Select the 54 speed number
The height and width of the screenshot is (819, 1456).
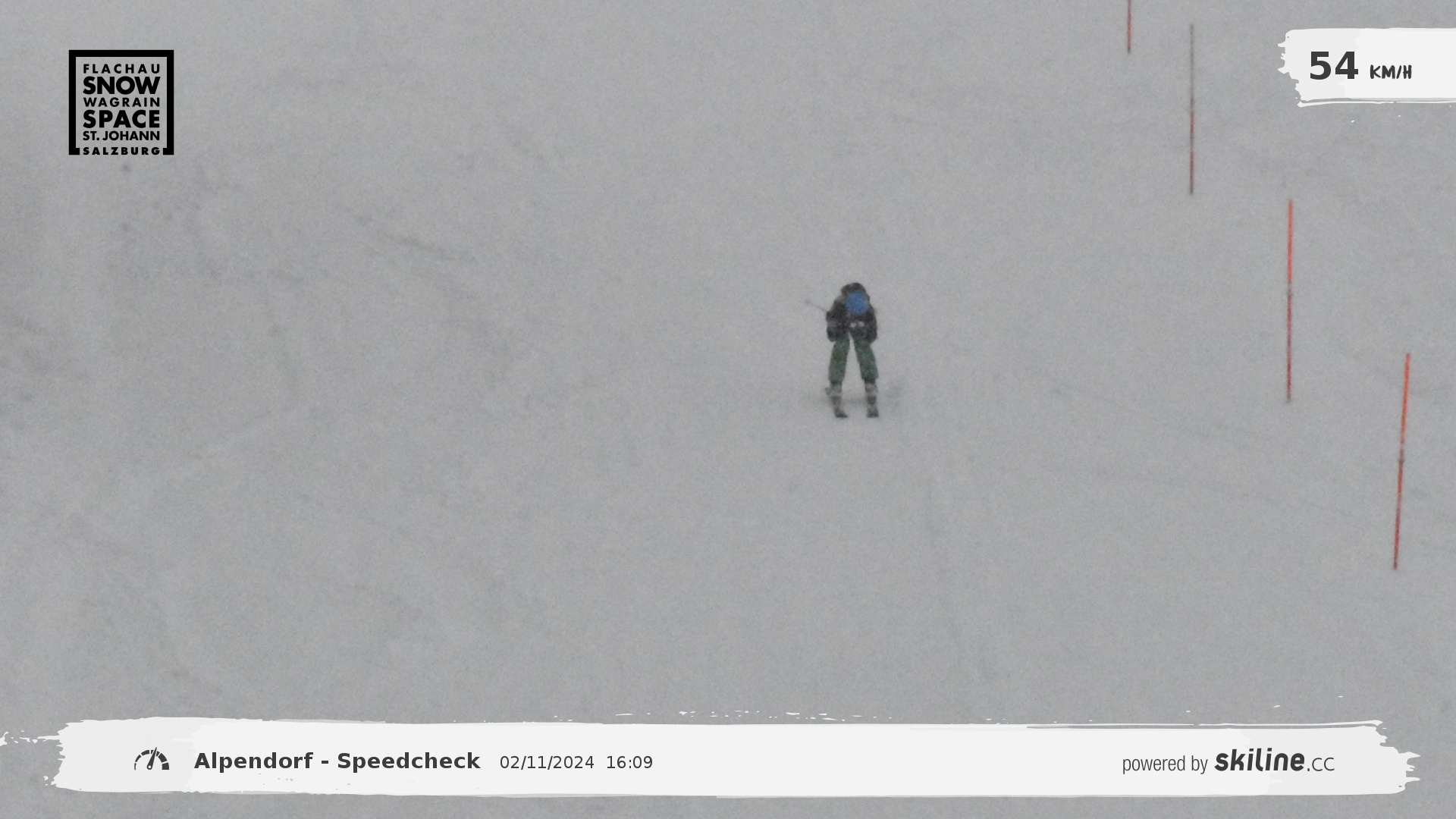(1332, 67)
